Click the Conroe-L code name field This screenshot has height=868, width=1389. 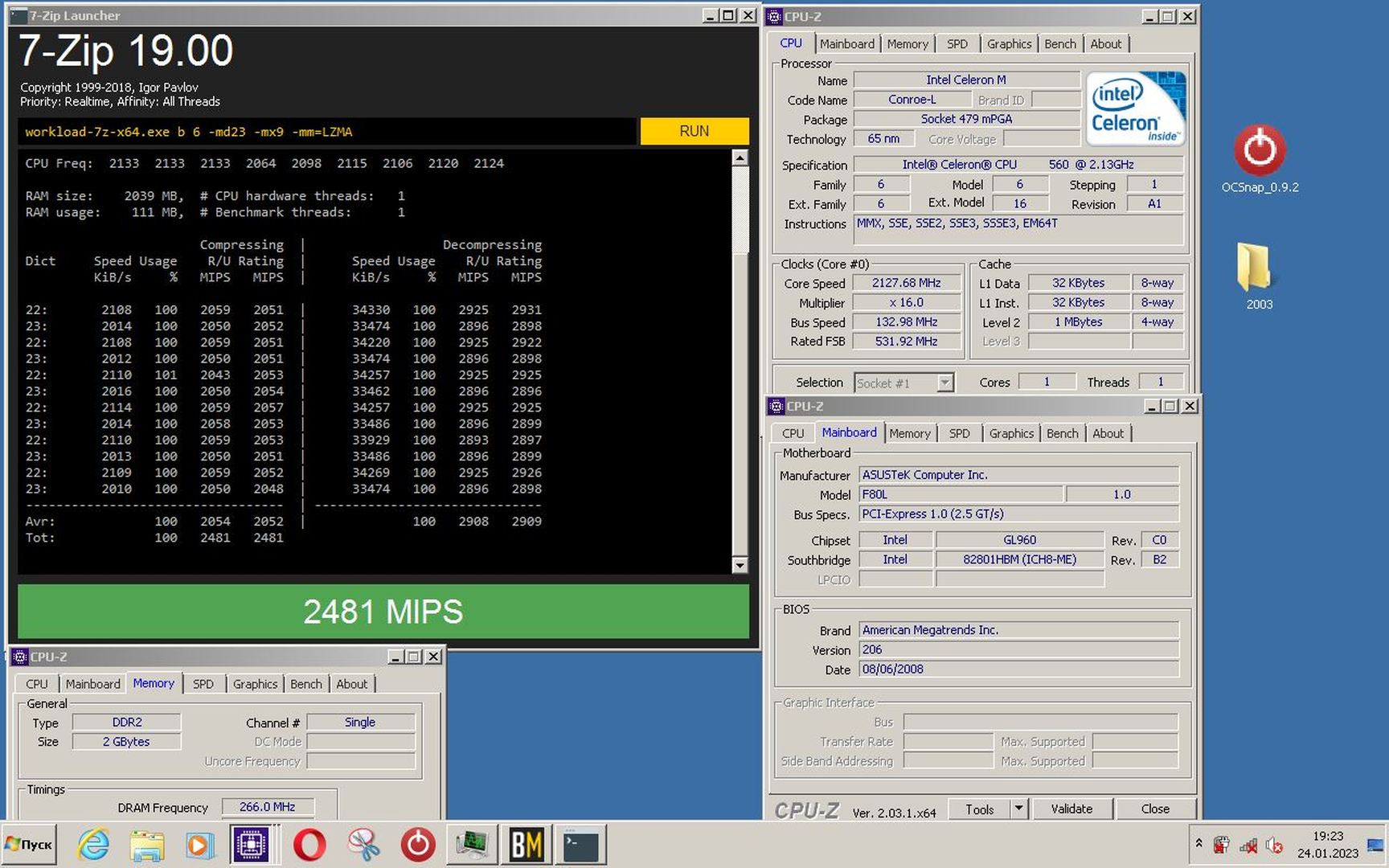pos(912,100)
